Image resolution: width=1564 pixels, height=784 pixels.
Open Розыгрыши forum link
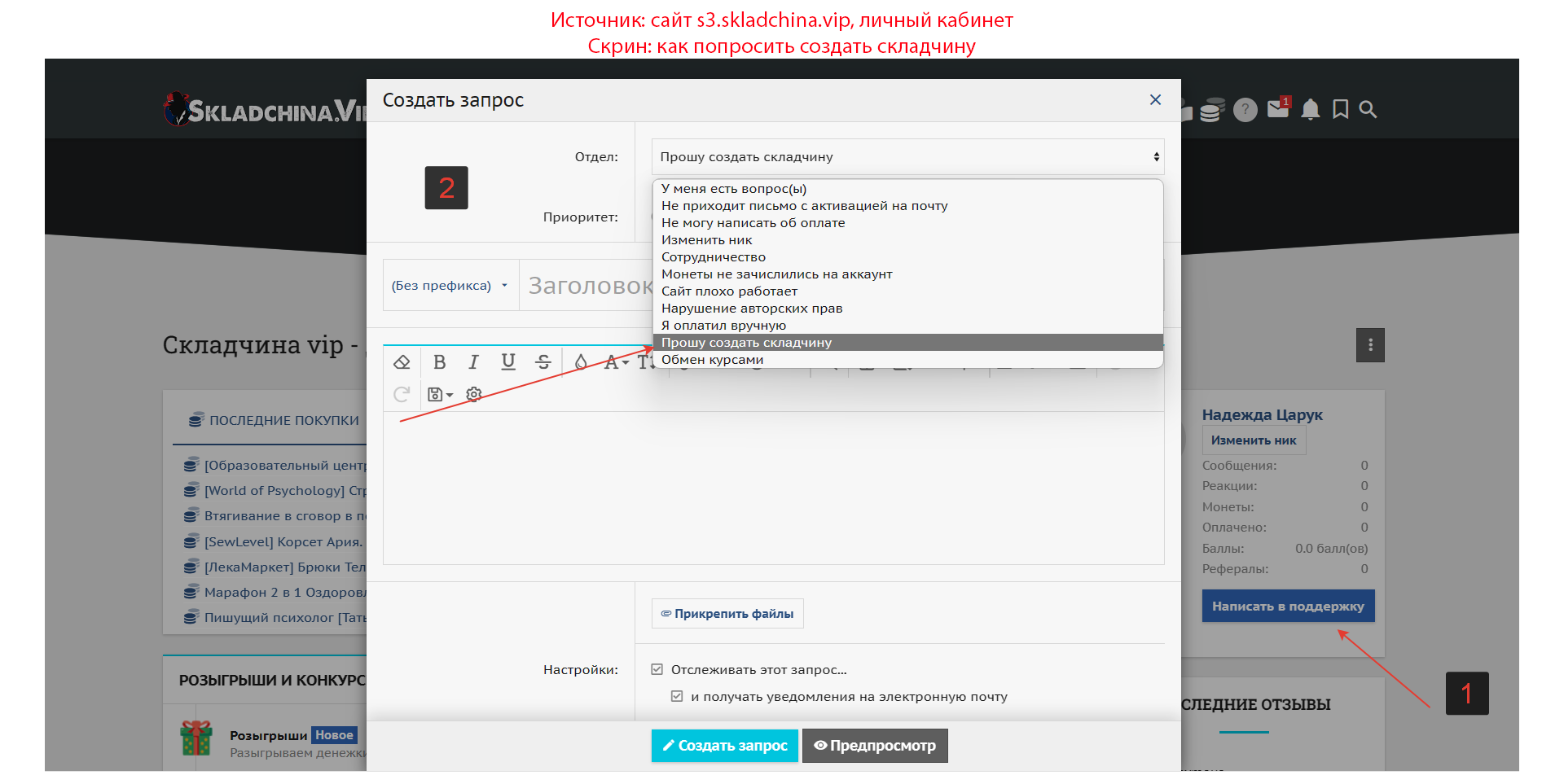[268, 735]
